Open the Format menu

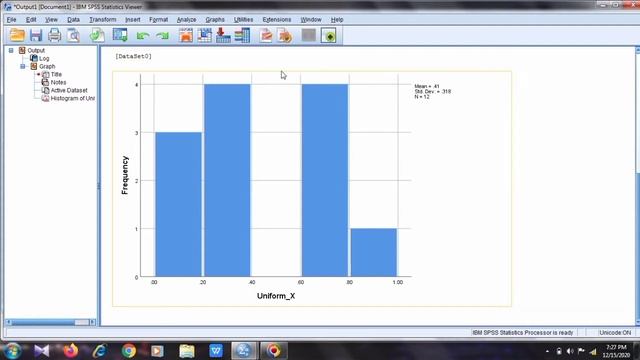158,20
